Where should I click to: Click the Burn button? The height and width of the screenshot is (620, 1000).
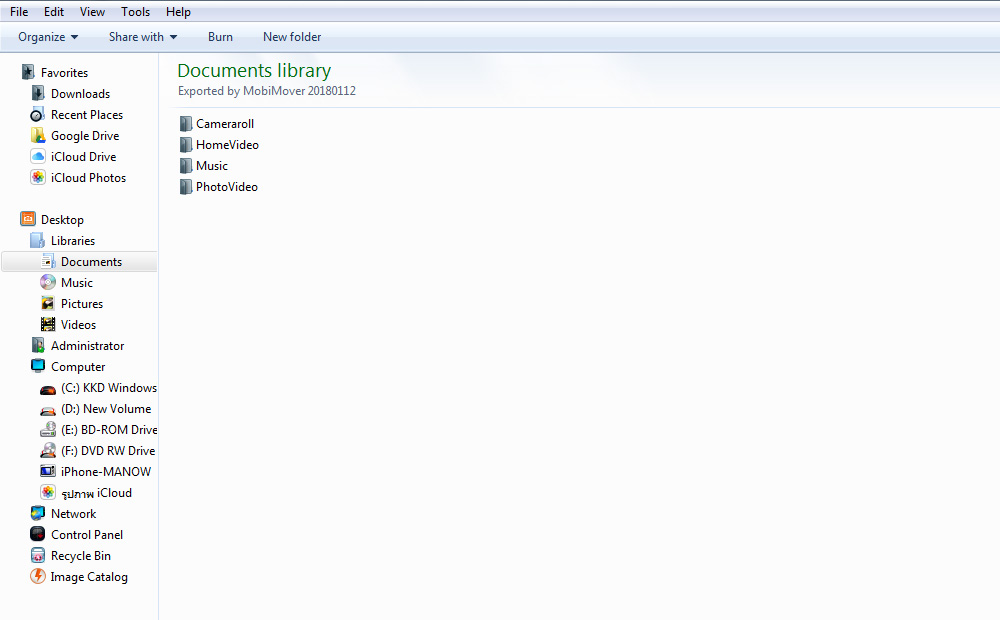[x=220, y=37]
